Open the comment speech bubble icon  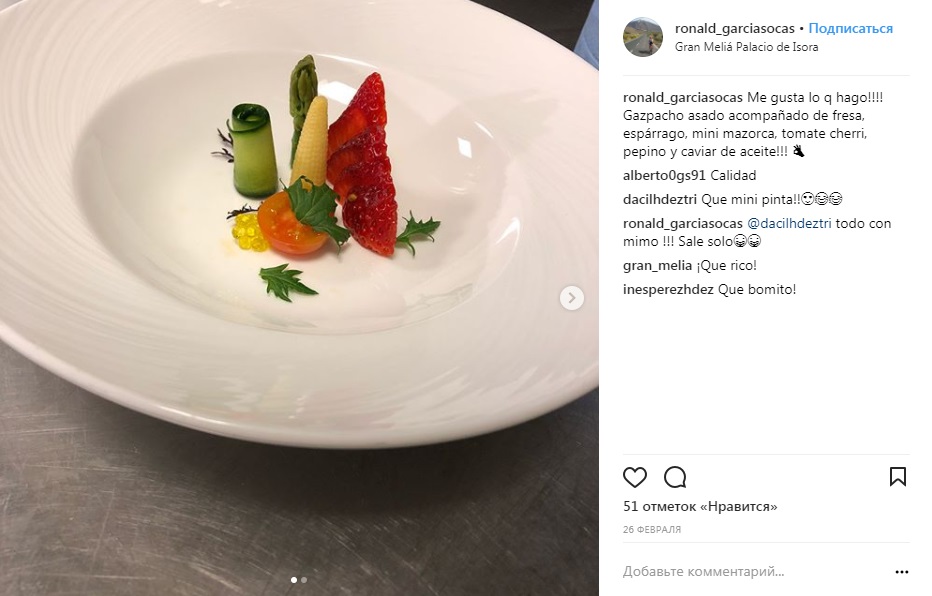click(675, 477)
